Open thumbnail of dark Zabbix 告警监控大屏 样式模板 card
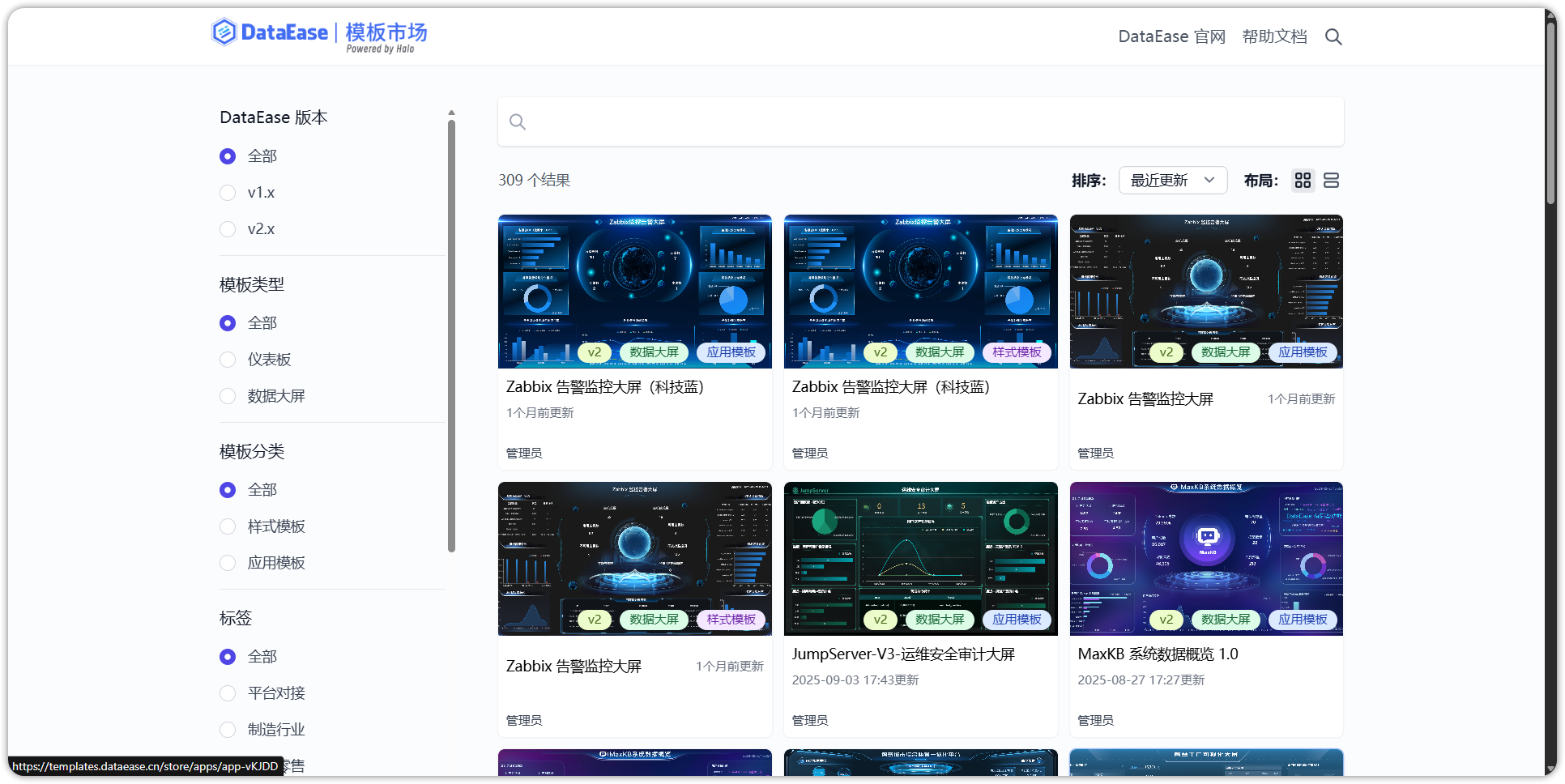Viewport: 1565px width, 784px height. 635,559
